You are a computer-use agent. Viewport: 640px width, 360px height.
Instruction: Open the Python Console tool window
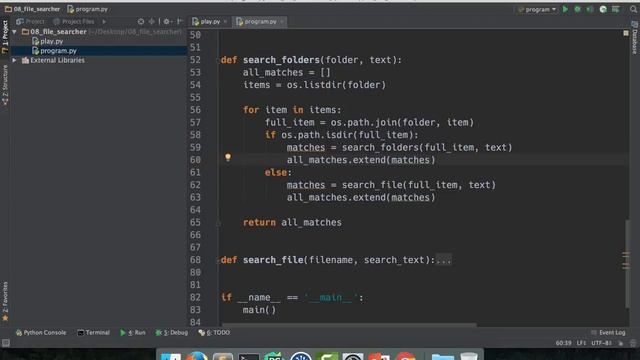click(x=41, y=333)
